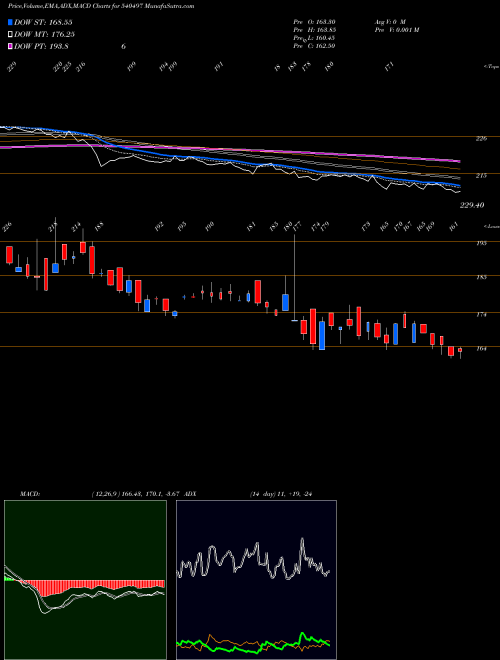Select the 'DOW PT: 193.8' legend text

(x=41, y=46)
